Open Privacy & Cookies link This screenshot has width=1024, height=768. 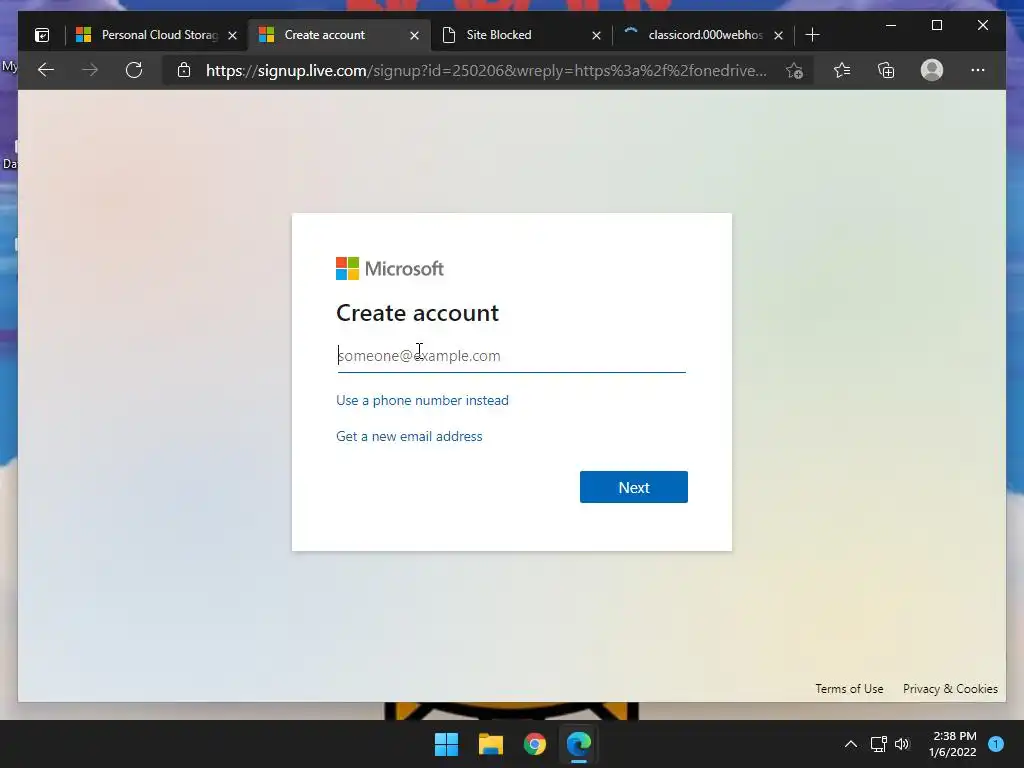pos(950,689)
